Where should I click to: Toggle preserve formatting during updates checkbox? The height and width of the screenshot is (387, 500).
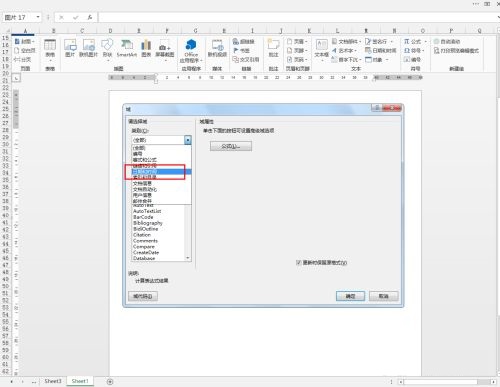click(299, 263)
